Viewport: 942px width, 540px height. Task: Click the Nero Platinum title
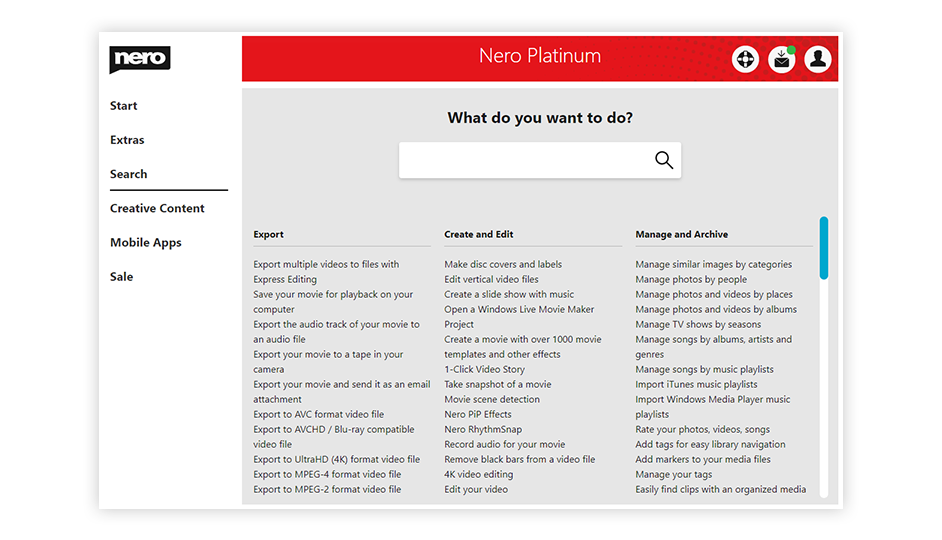point(539,56)
